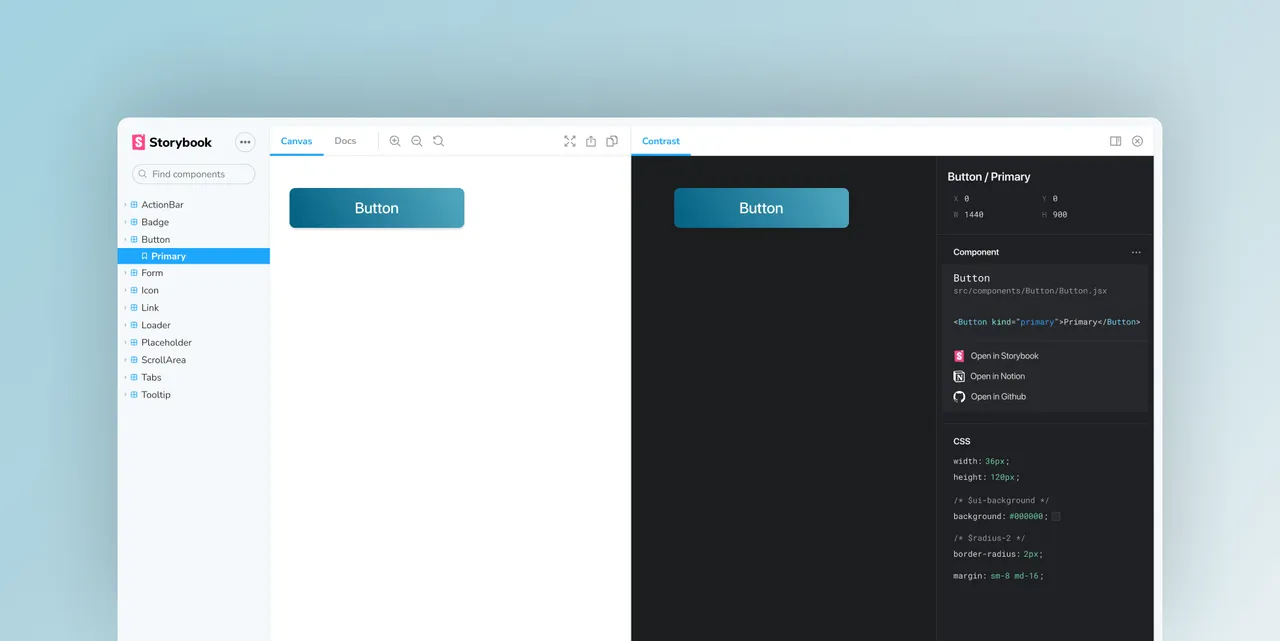
Task: Click the src/components/Button/Button.jsx path
Action: (1030, 291)
